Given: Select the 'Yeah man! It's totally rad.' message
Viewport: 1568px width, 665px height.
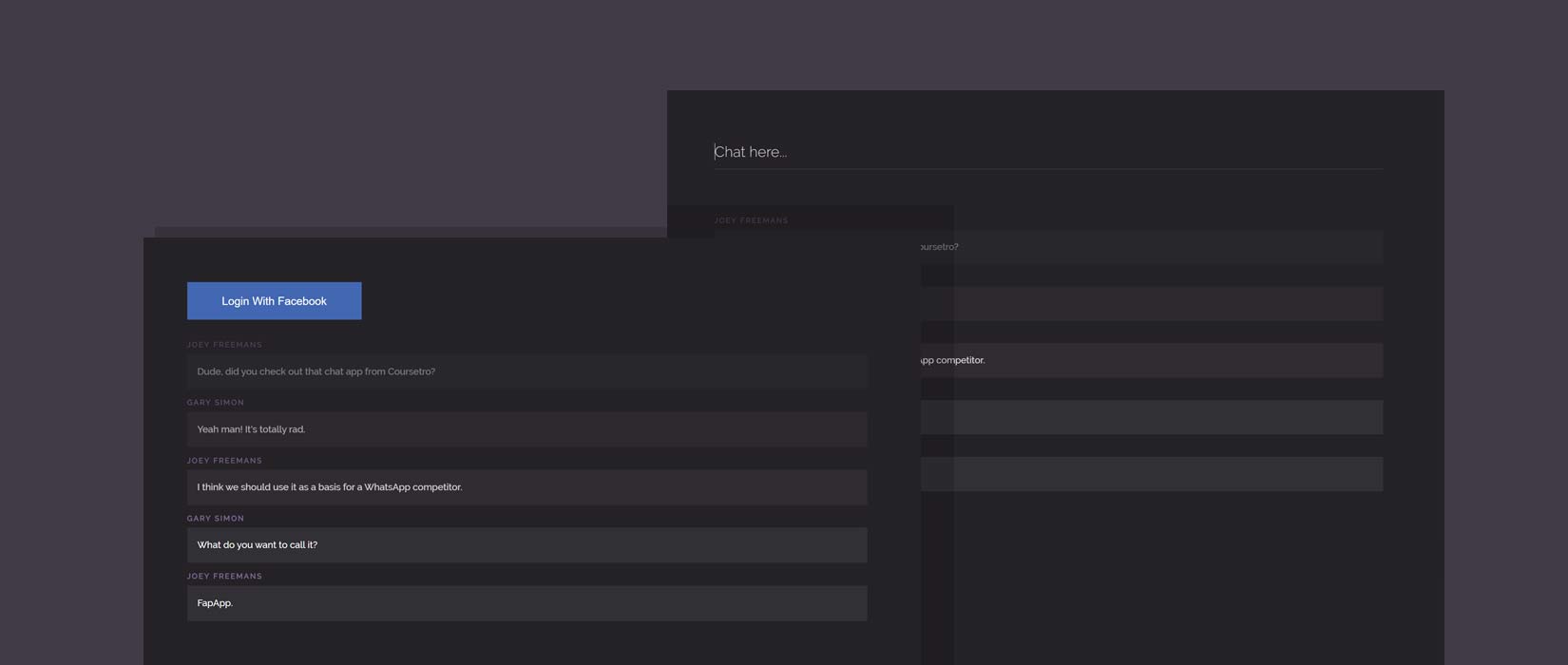Looking at the screenshot, I should pos(526,429).
